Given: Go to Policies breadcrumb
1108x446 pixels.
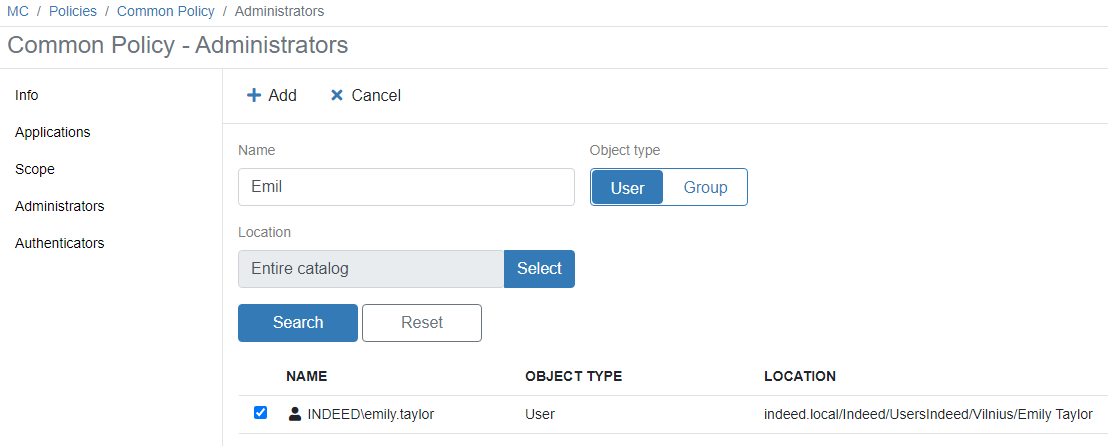Looking at the screenshot, I should (73, 11).
